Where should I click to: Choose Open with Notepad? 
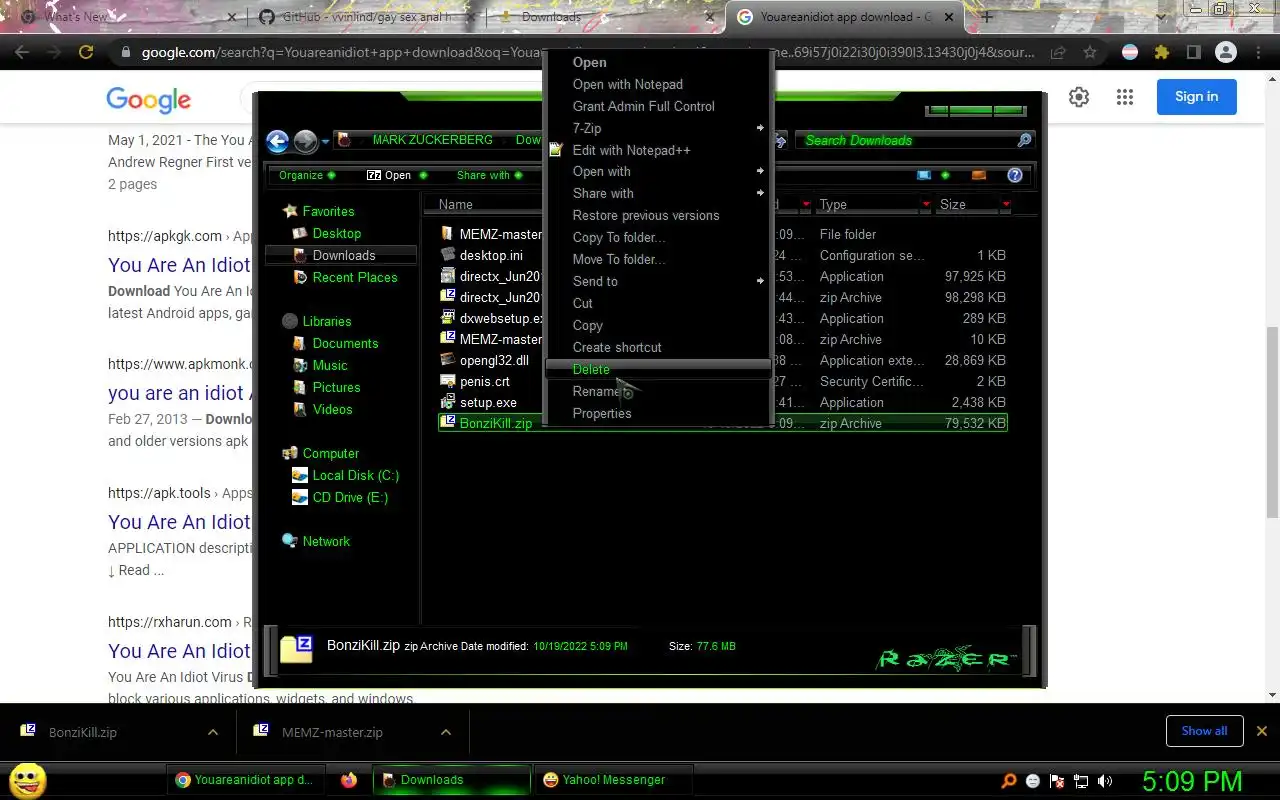pos(659,84)
